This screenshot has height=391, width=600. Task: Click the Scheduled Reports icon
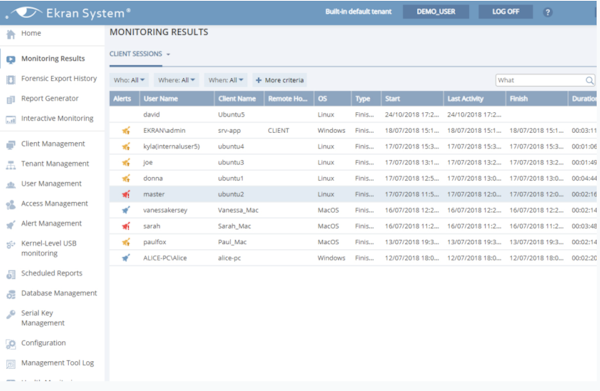[11, 274]
